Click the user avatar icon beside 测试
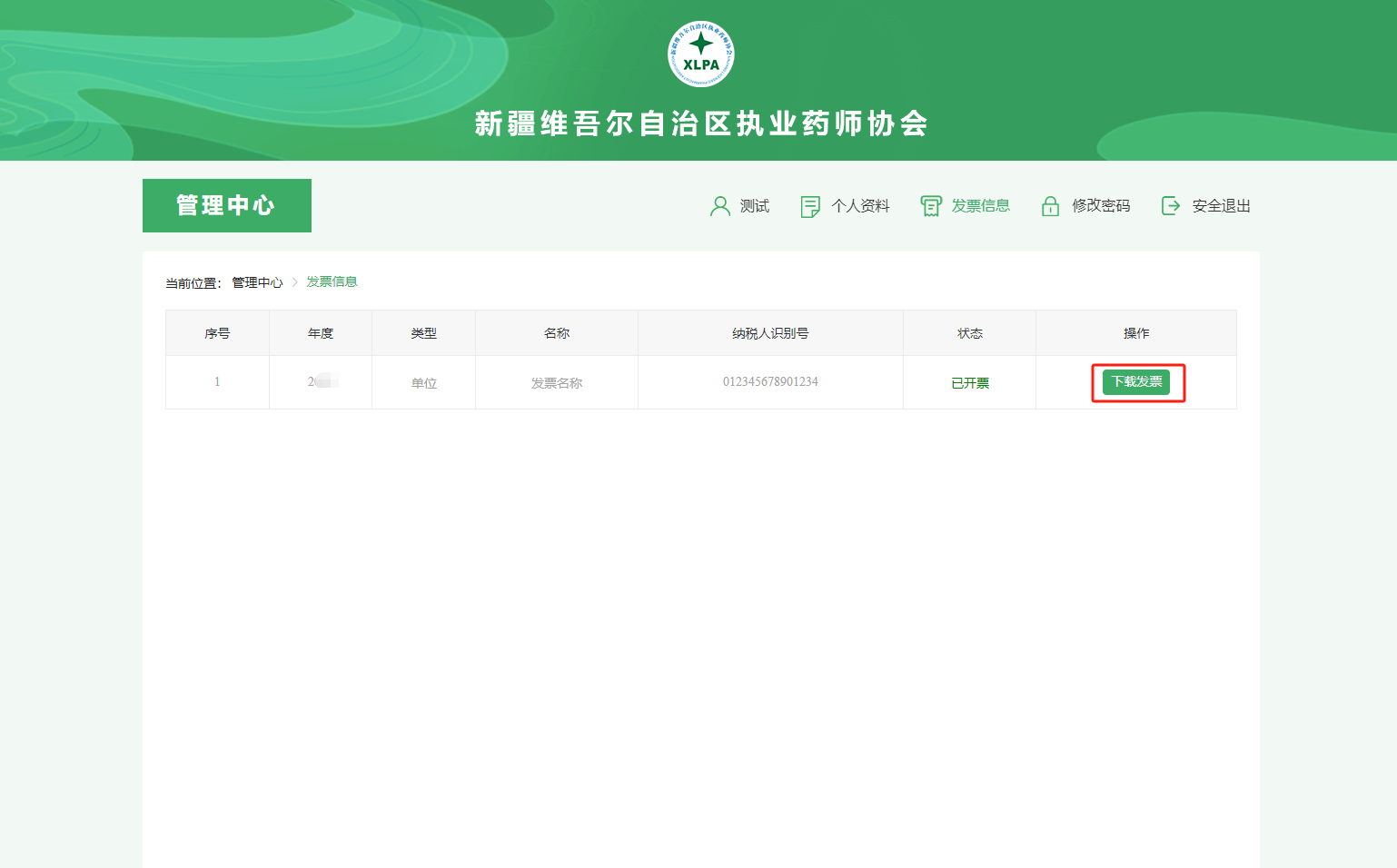Screen dimensions: 1397x868 [x=719, y=206]
